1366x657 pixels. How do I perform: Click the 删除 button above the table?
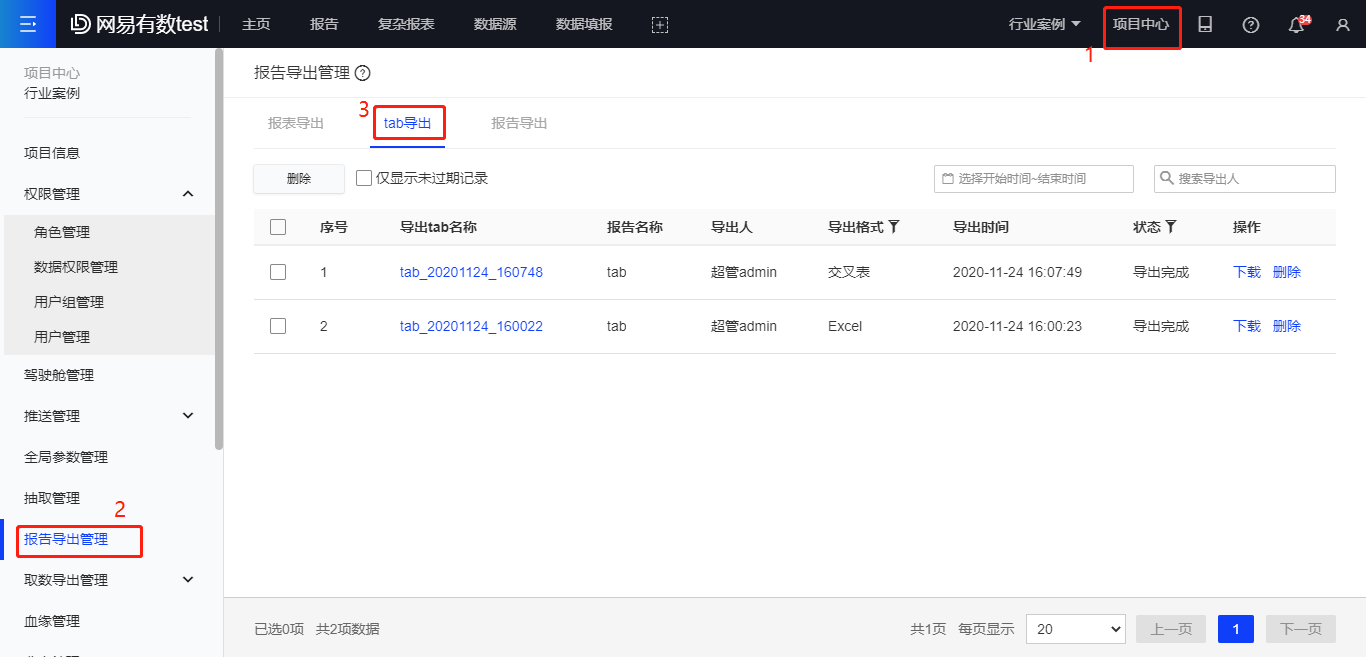[299, 178]
